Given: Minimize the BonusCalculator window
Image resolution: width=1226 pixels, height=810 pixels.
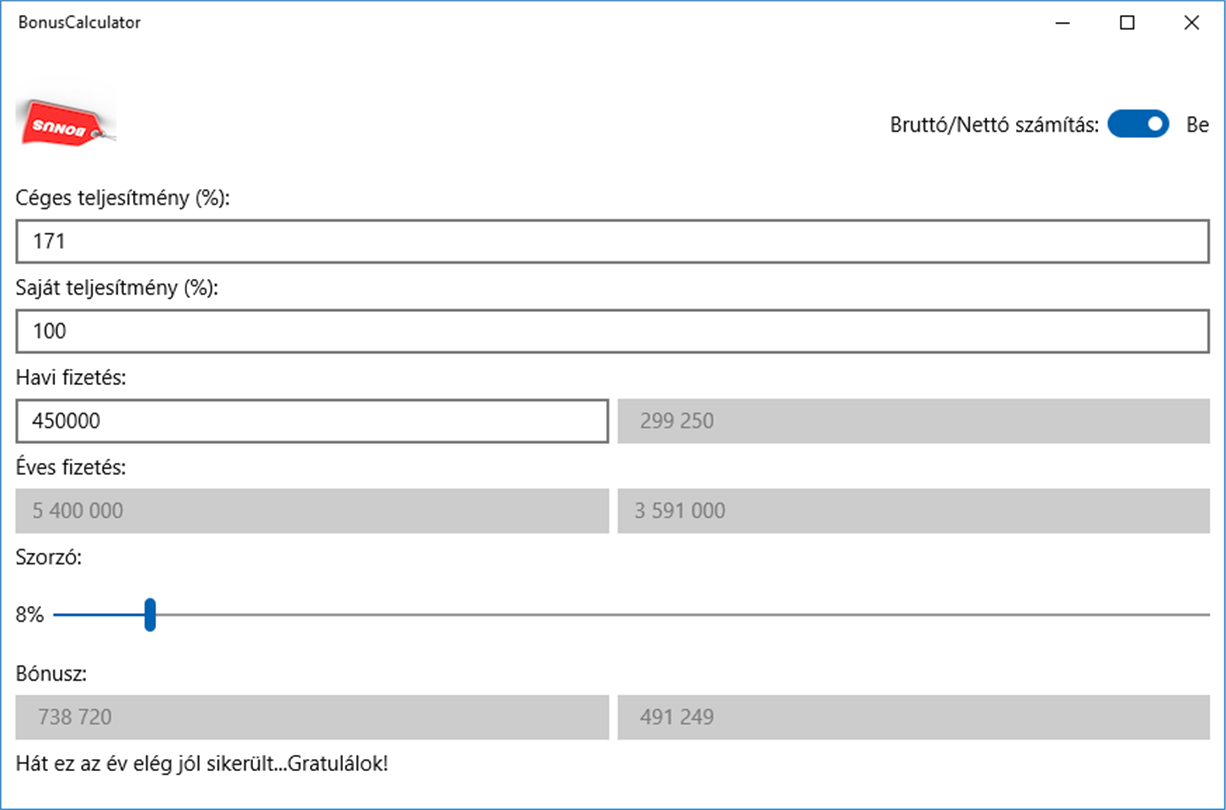Looking at the screenshot, I should pos(1063,23).
